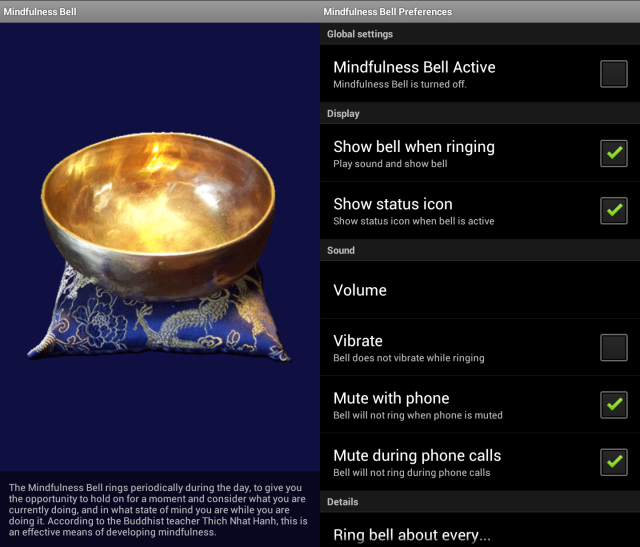Select the Vibrate preference label
The height and width of the screenshot is (547, 640).
(x=358, y=341)
